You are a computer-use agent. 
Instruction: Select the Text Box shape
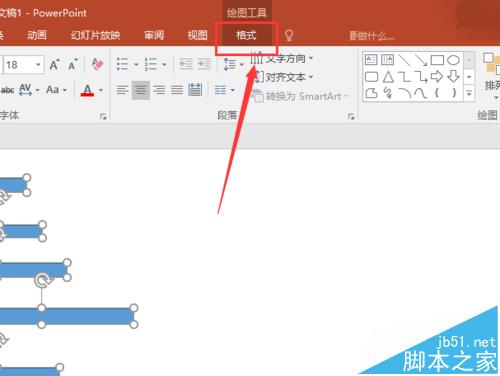click(x=371, y=60)
